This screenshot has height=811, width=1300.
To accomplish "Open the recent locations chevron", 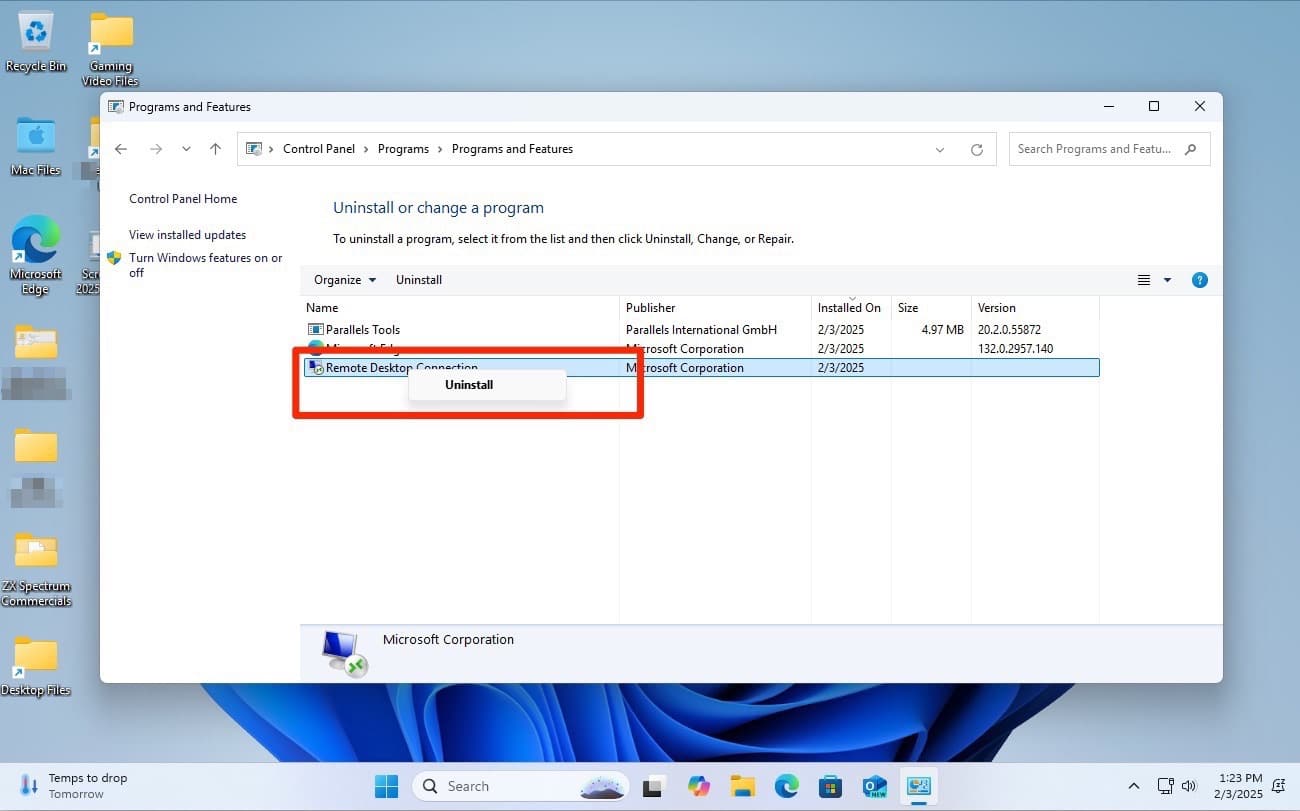I will (x=186, y=149).
